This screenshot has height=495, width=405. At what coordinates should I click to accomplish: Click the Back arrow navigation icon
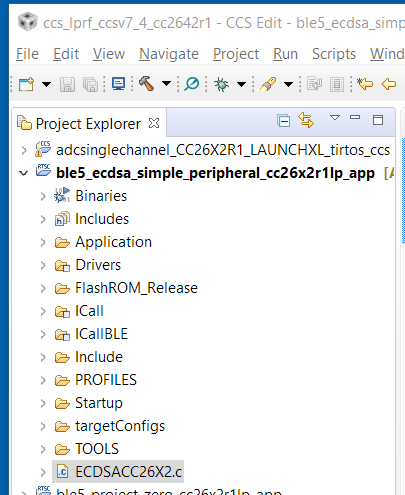coord(389,84)
